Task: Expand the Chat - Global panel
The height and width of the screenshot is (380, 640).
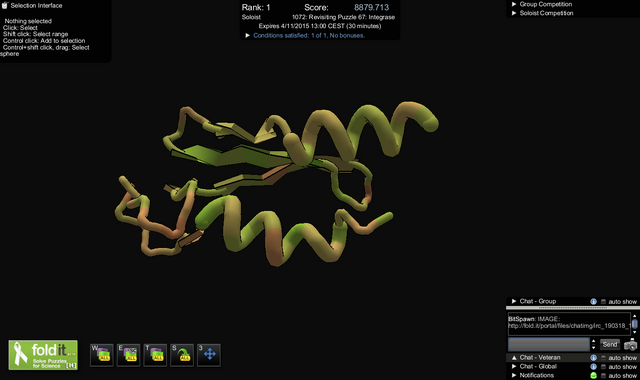Action: click(514, 367)
